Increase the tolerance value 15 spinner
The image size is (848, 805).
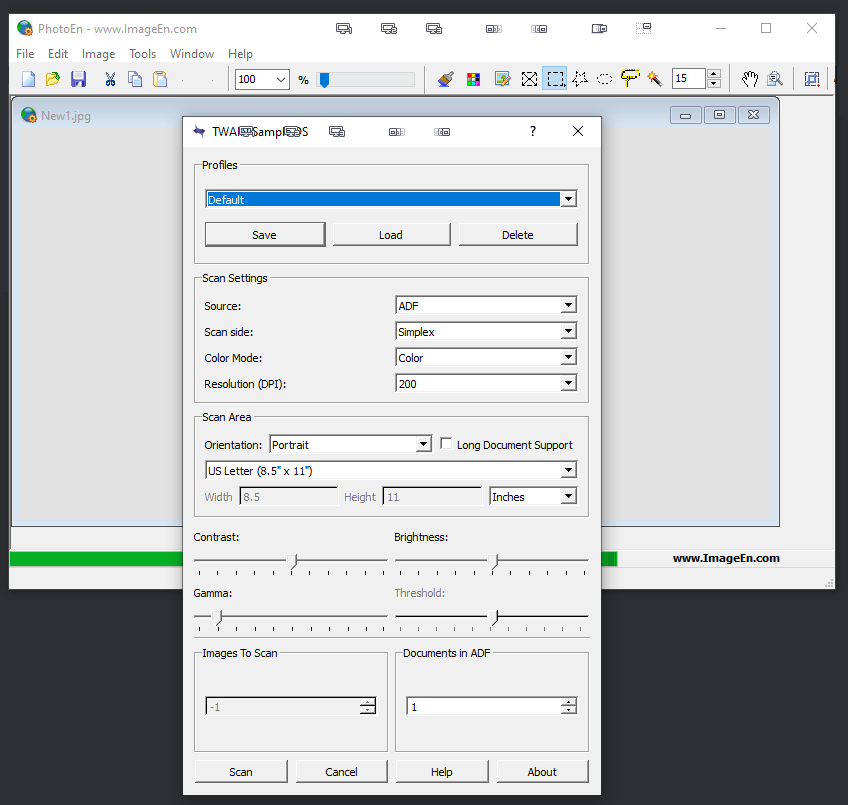click(x=713, y=74)
